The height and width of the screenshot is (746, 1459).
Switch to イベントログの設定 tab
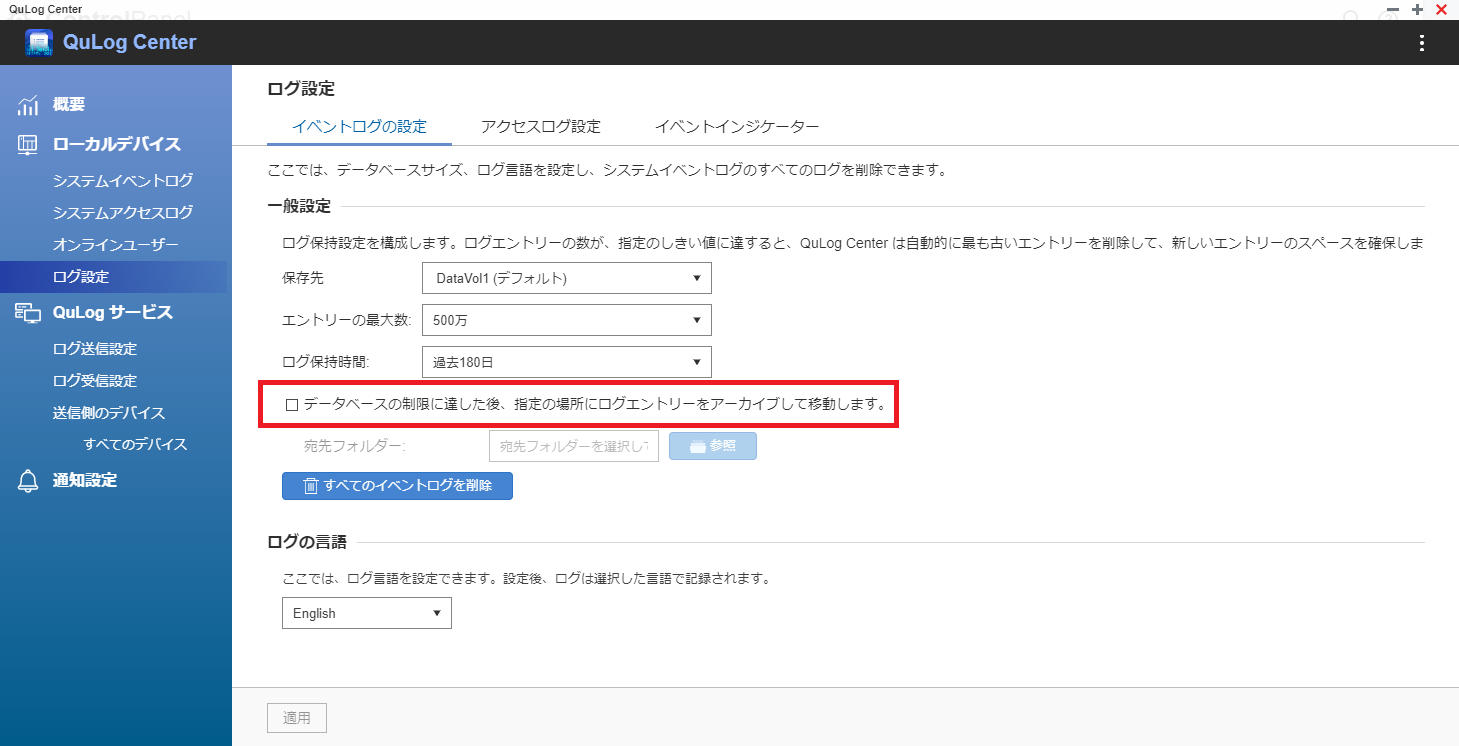coord(359,127)
